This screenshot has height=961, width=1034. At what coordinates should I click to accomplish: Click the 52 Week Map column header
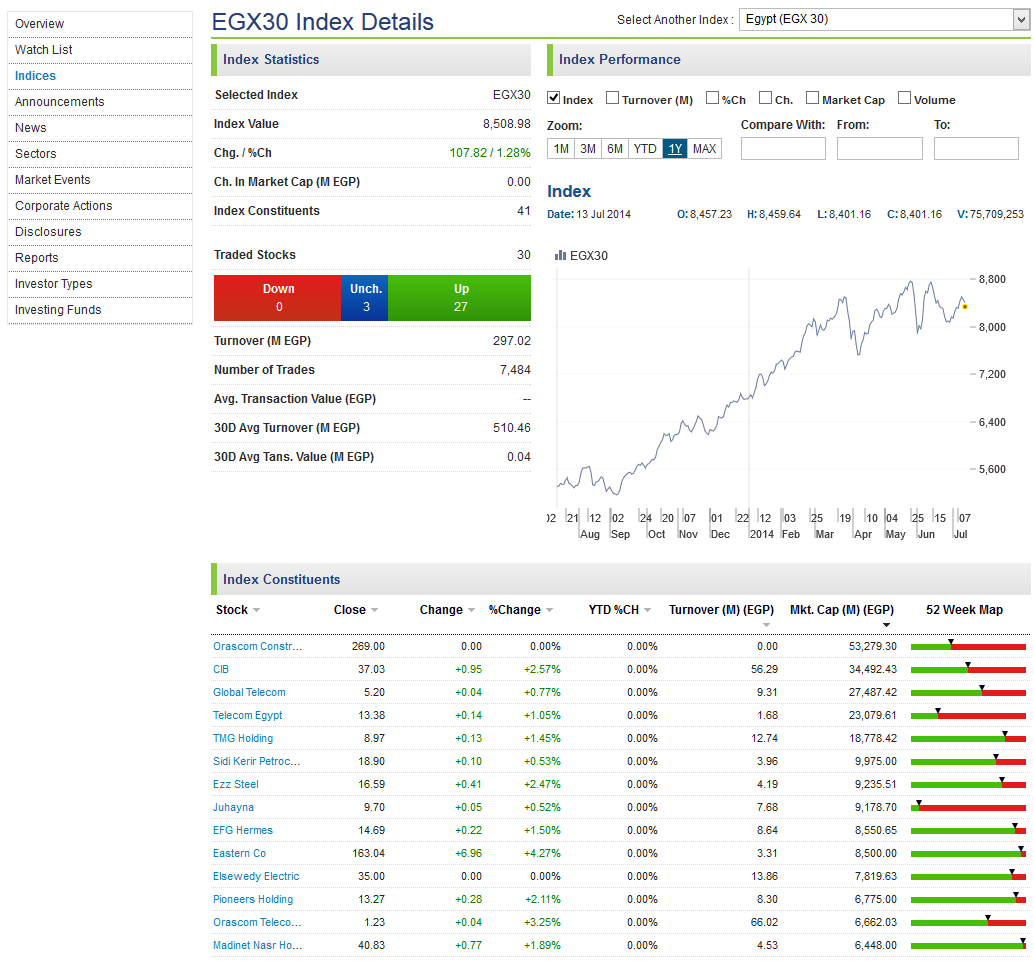tap(964, 610)
